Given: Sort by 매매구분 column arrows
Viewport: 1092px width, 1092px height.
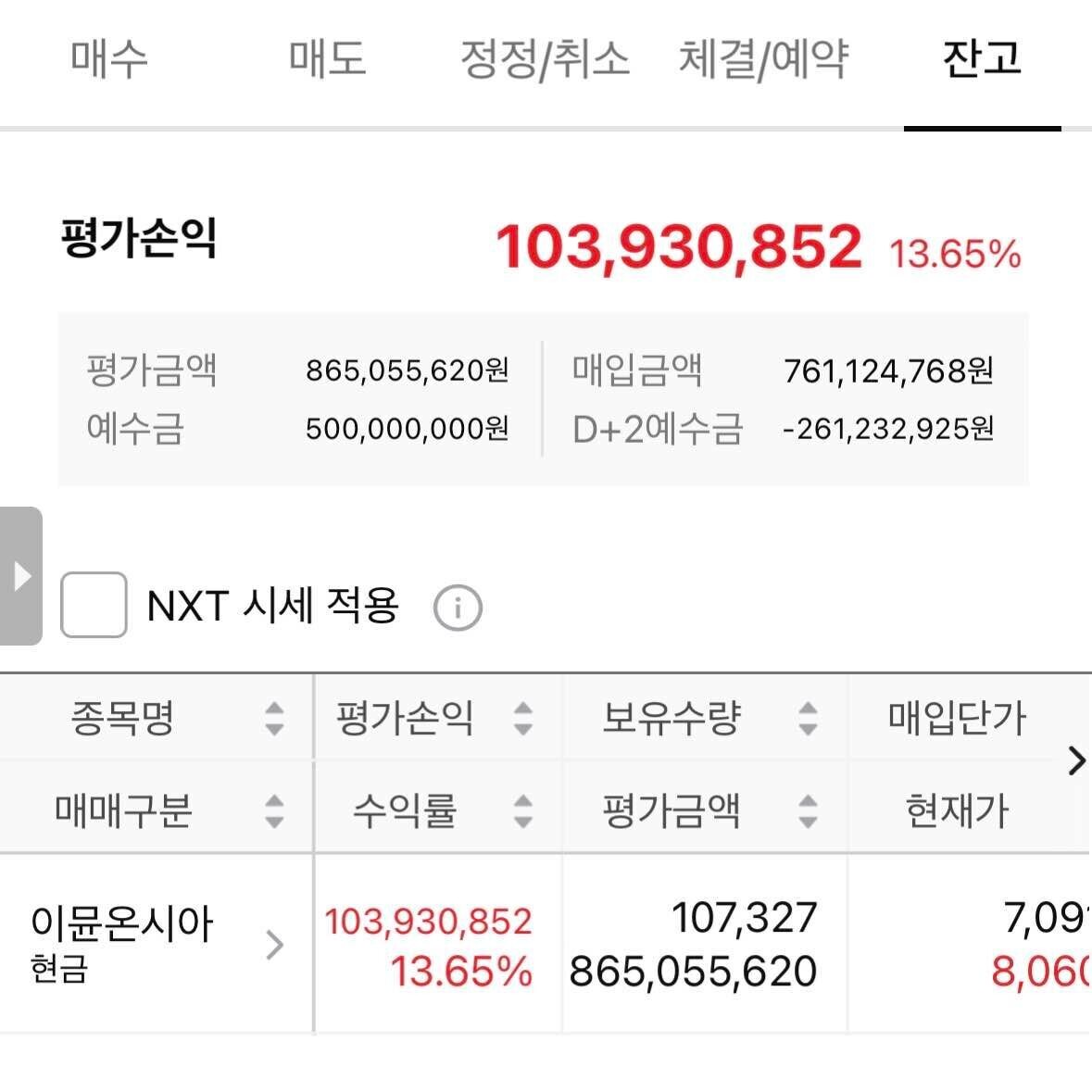Looking at the screenshot, I should (x=273, y=810).
